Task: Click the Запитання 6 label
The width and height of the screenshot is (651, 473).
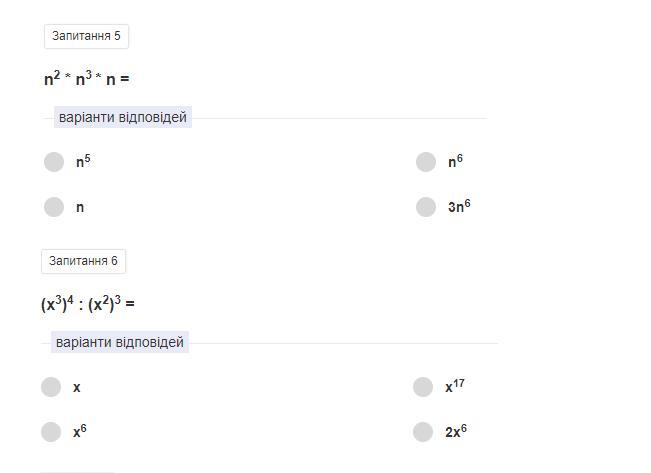Action: pos(83,262)
